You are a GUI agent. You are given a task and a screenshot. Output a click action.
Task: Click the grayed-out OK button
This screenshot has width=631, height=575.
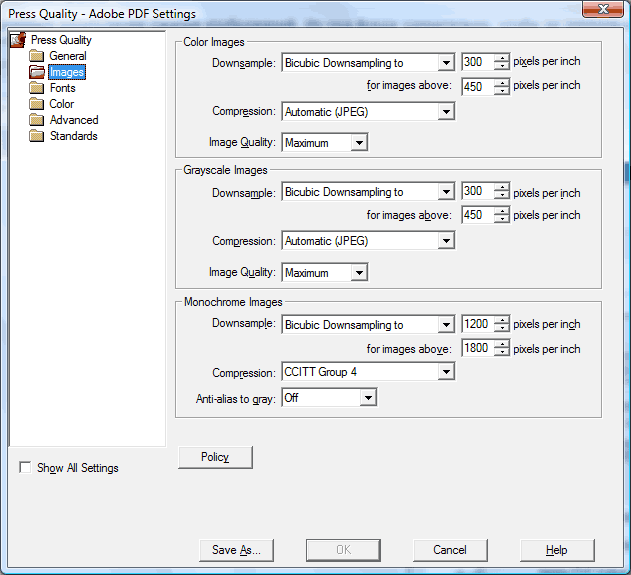[x=343, y=550]
